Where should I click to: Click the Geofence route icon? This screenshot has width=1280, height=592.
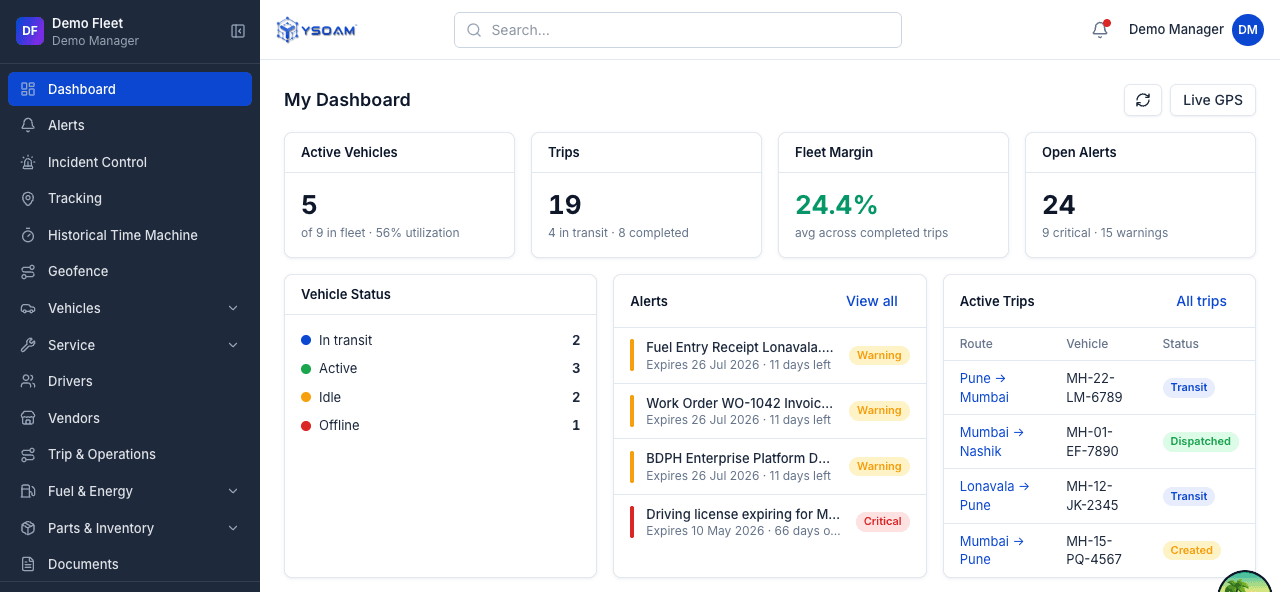pos(28,271)
